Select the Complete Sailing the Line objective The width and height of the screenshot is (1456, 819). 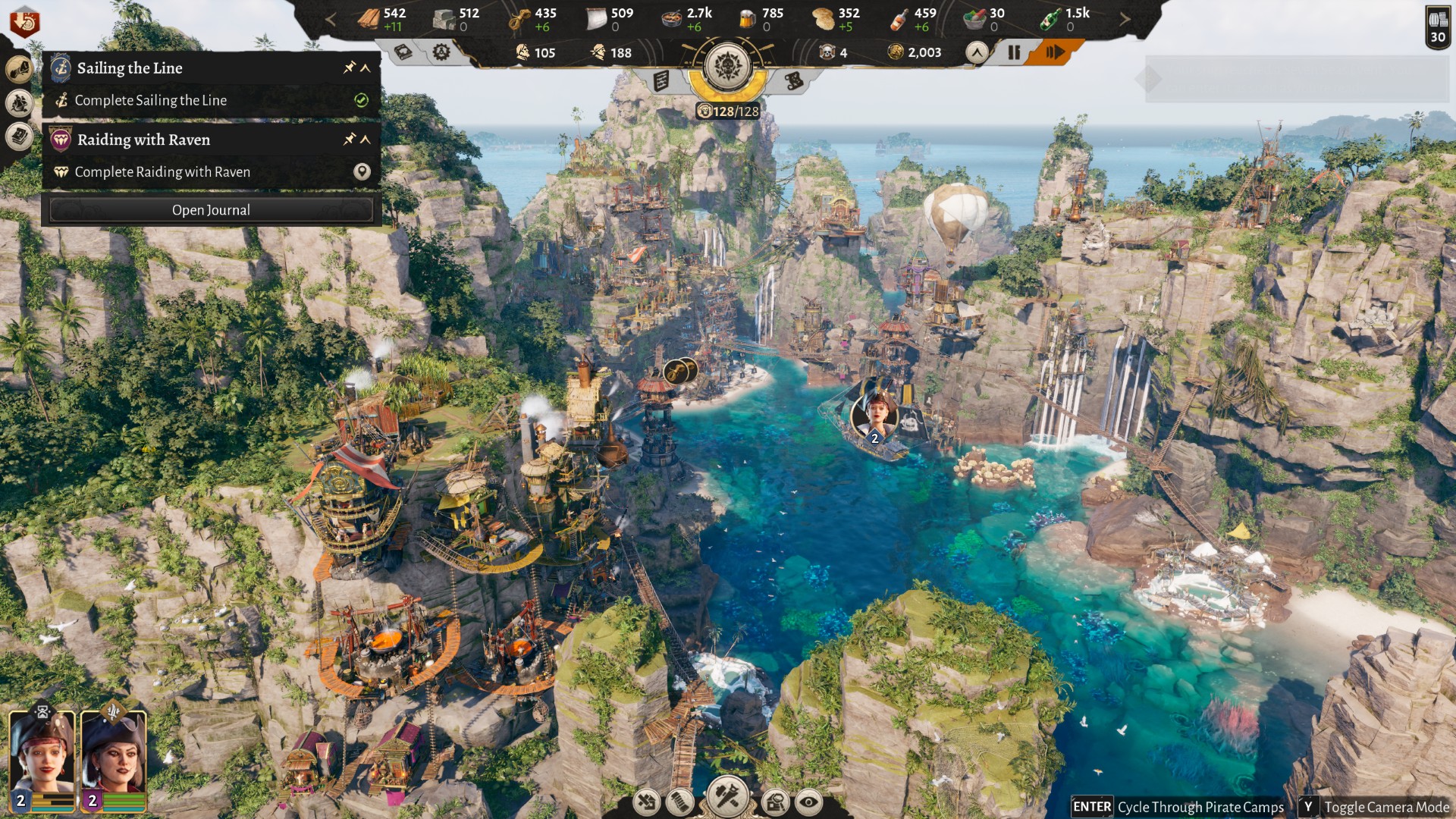(211, 100)
